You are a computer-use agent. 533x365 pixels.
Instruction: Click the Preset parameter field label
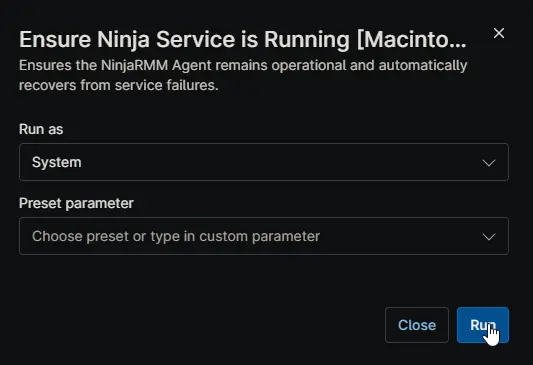tap(76, 203)
